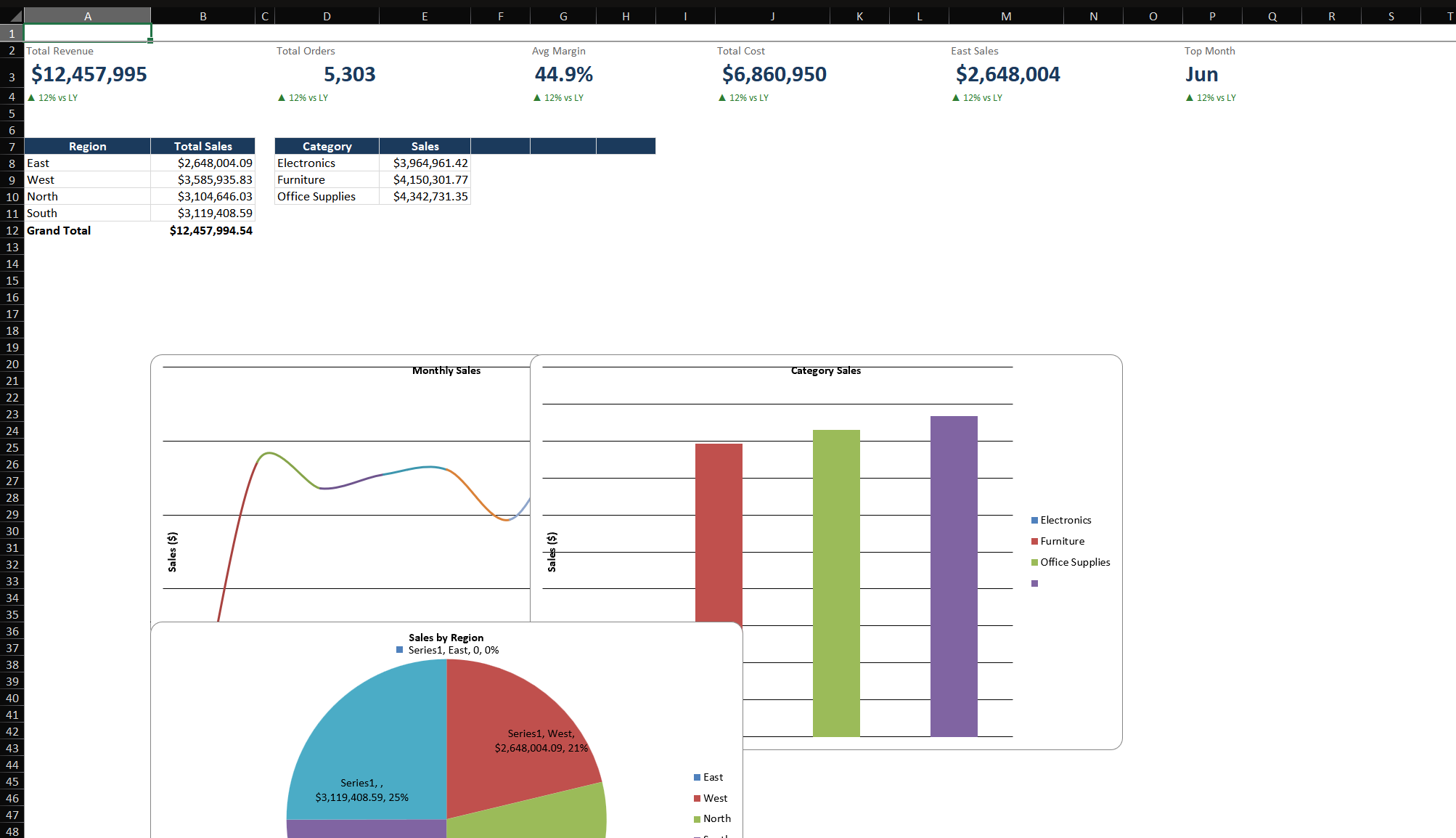Viewport: 1456px width, 838px height.
Task: Click the Electronics legend entry in Category Sales
Action: point(1061,520)
